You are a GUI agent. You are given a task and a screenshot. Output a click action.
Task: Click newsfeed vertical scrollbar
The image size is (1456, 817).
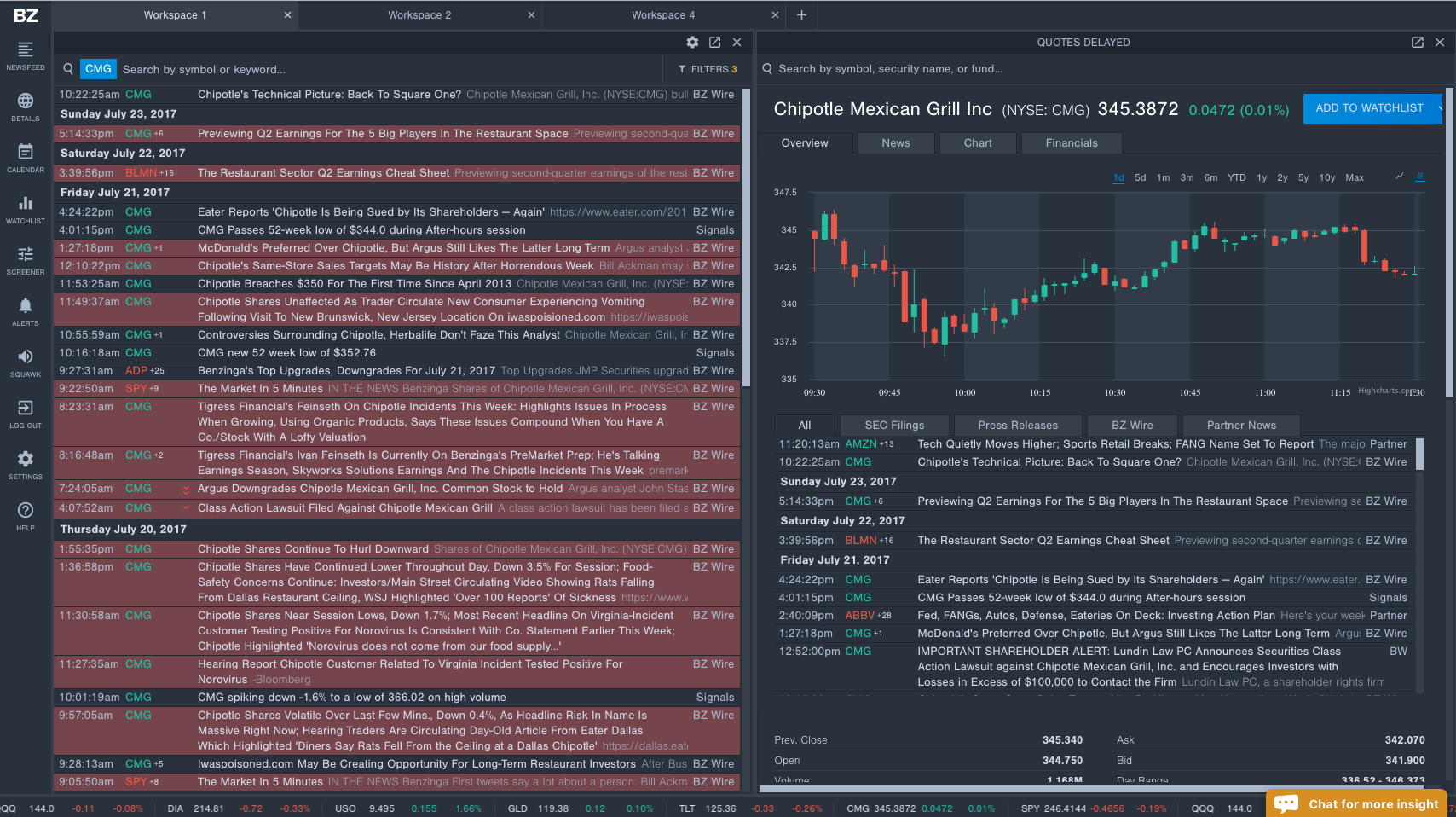[746, 237]
